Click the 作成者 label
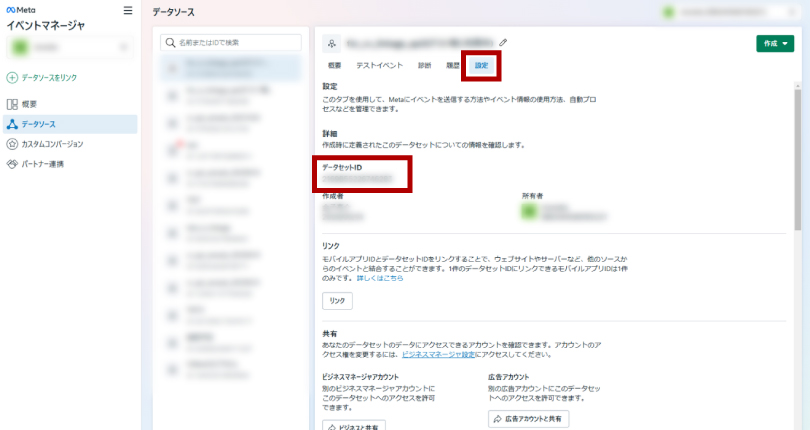 [x=333, y=196]
